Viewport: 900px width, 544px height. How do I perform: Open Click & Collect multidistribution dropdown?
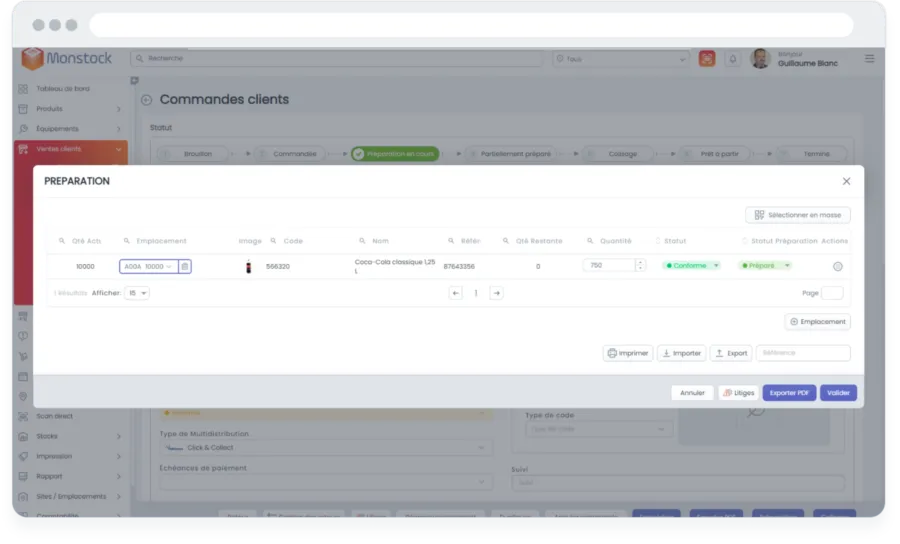pyautogui.click(x=325, y=448)
